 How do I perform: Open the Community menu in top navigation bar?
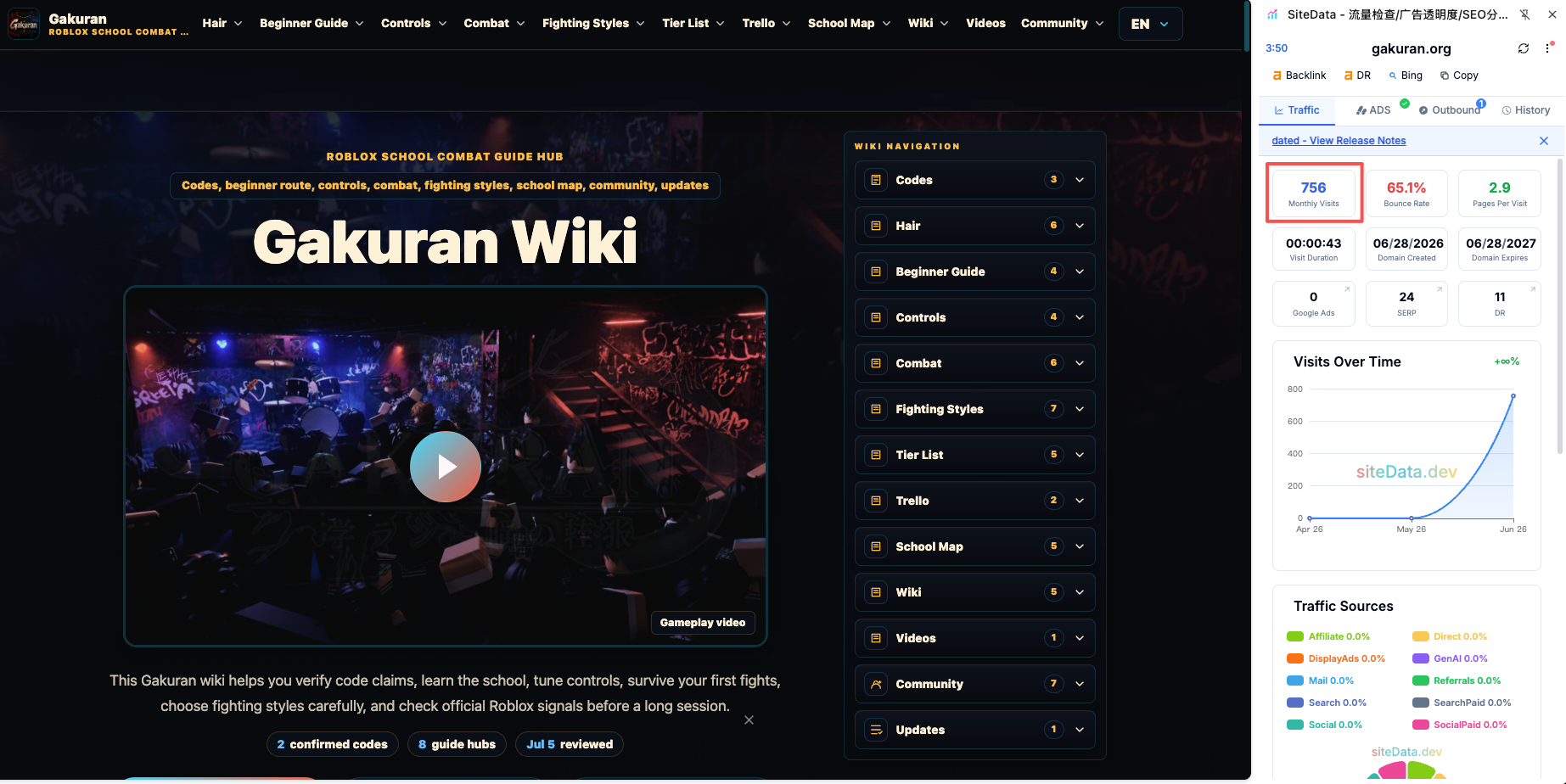pos(1062,23)
